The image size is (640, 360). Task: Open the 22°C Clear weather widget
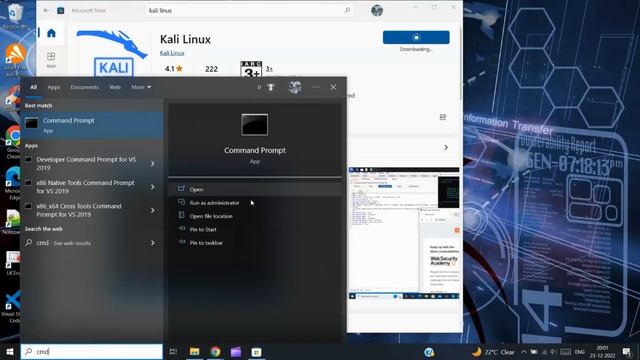tap(493, 352)
